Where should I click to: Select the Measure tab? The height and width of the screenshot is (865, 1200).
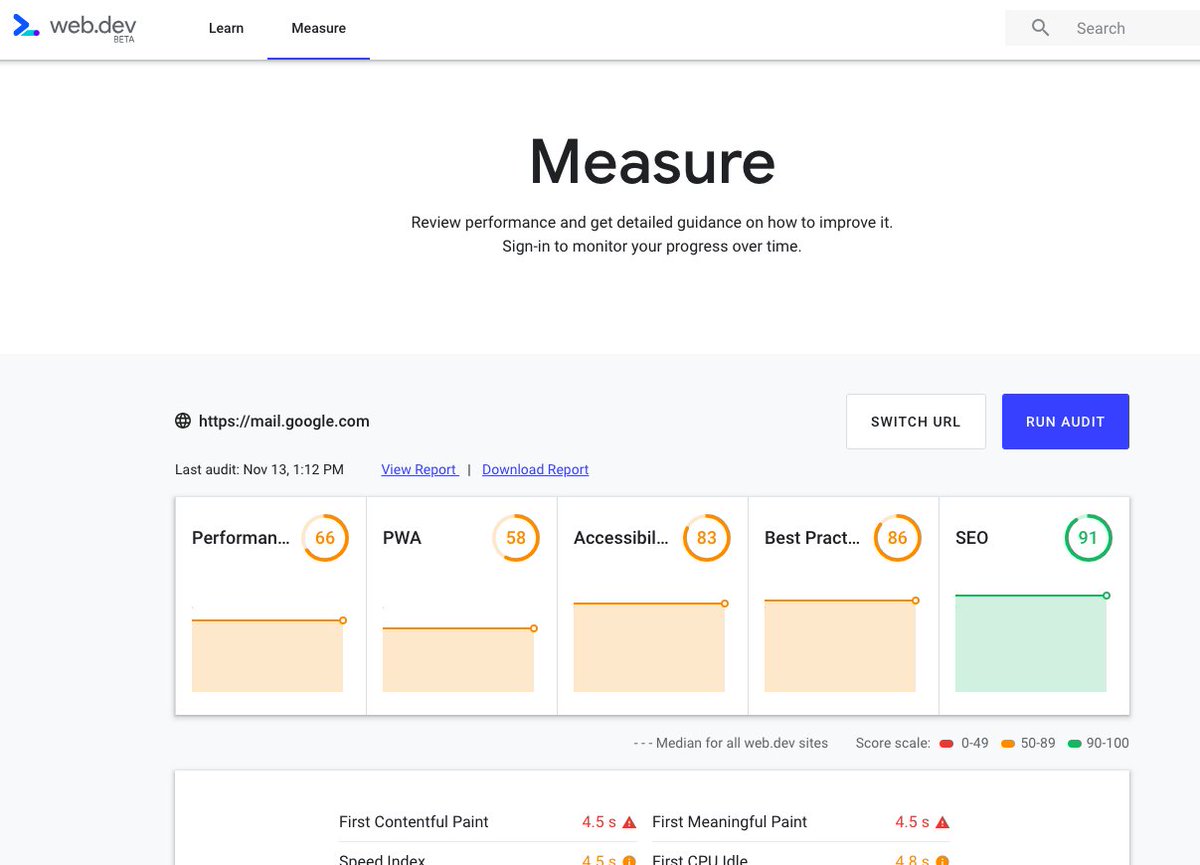[319, 28]
